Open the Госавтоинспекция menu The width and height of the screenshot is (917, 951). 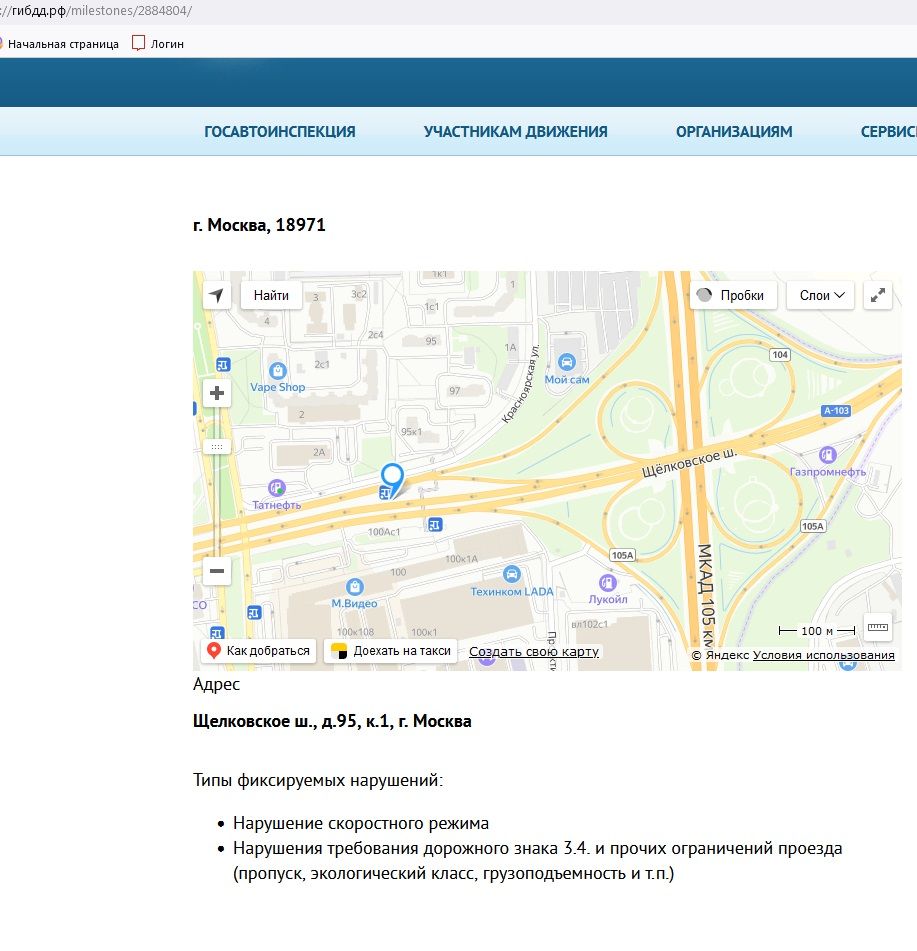coord(280,132)
